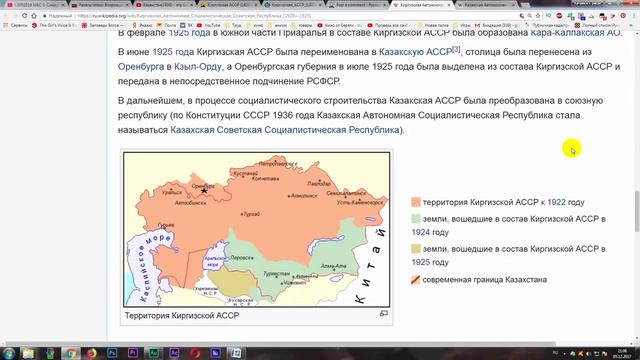Open the purple app icon after Opera
The image size is (640, 360).
pyautogui.click(x=216, y=353)
